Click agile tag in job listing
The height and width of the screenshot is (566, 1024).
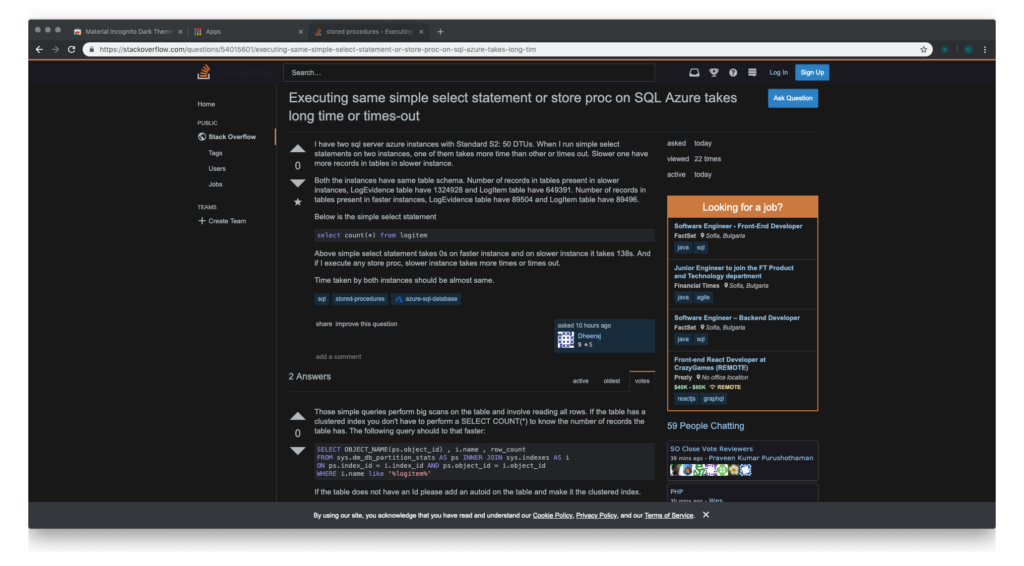(703, 298)
